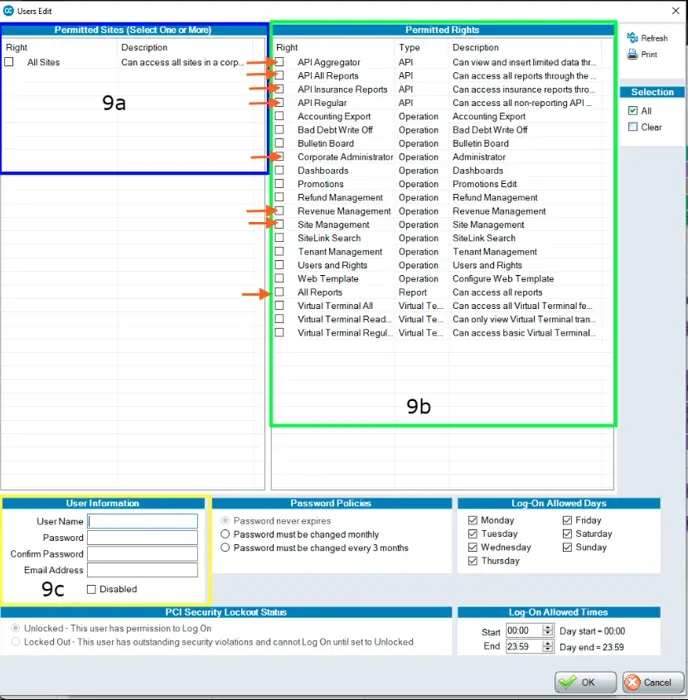Check the Disabled user checkbox

pyautogui.click(x=92, y=589)
